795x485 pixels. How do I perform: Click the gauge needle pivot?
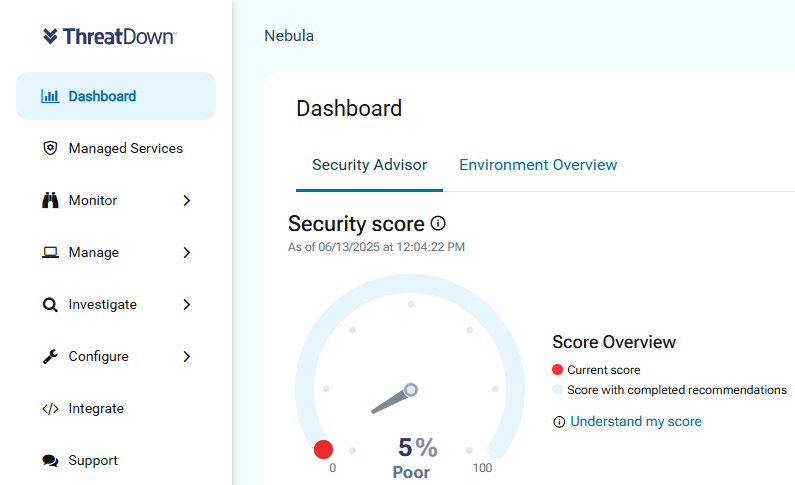[411, 390]
